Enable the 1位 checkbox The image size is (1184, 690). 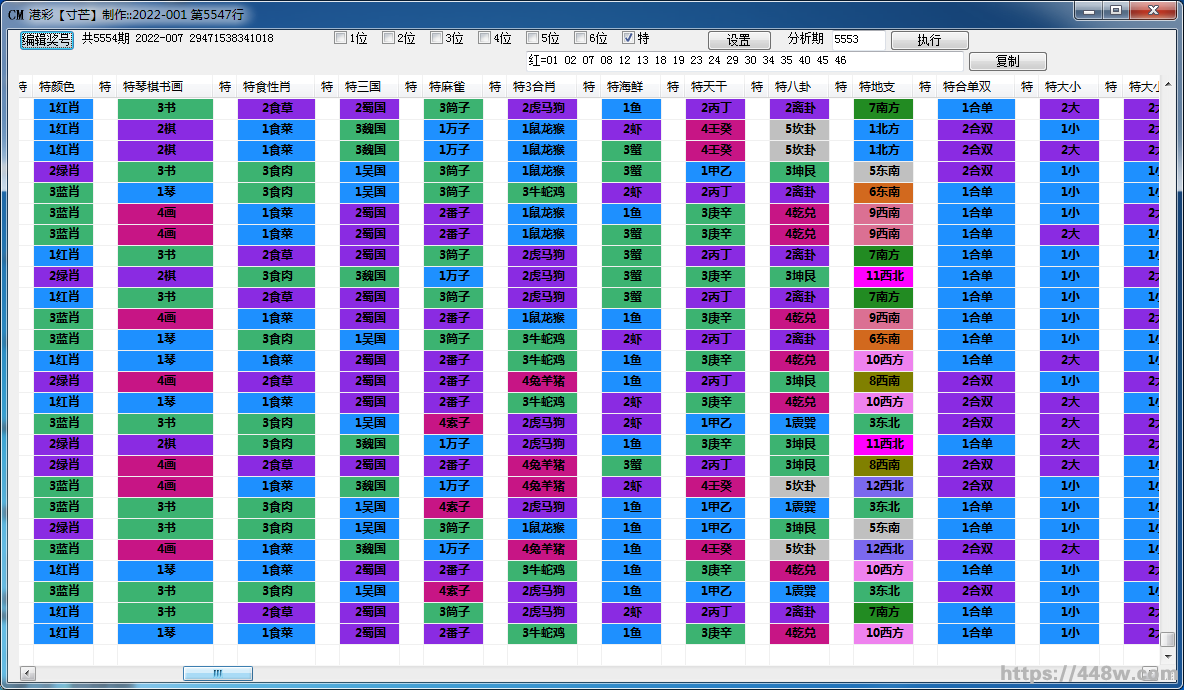point(340,39)
